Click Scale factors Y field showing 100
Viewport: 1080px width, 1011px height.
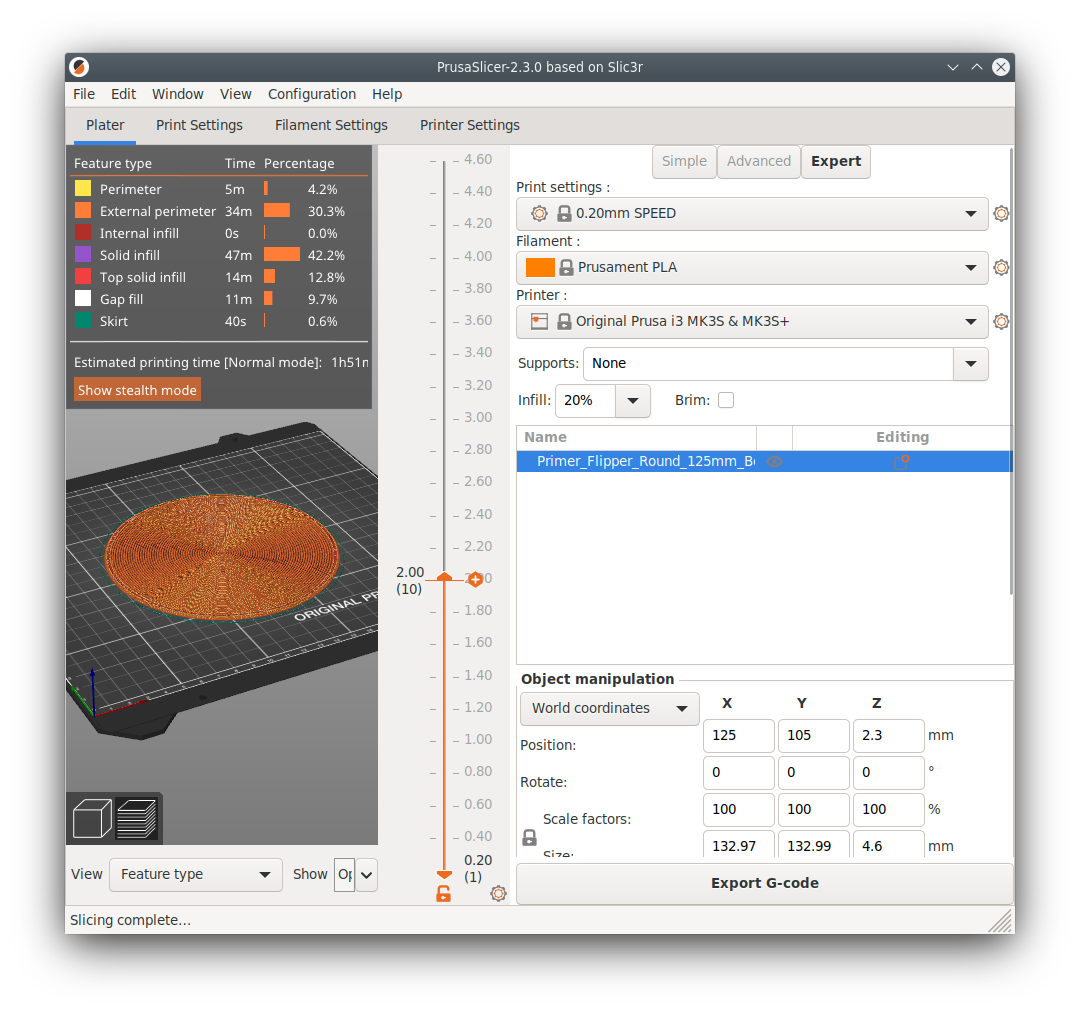813,810
